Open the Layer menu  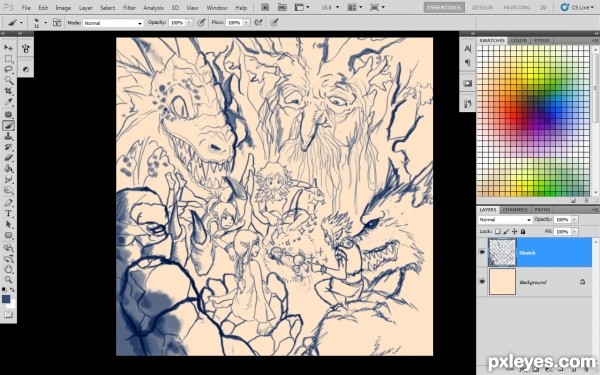85,8
